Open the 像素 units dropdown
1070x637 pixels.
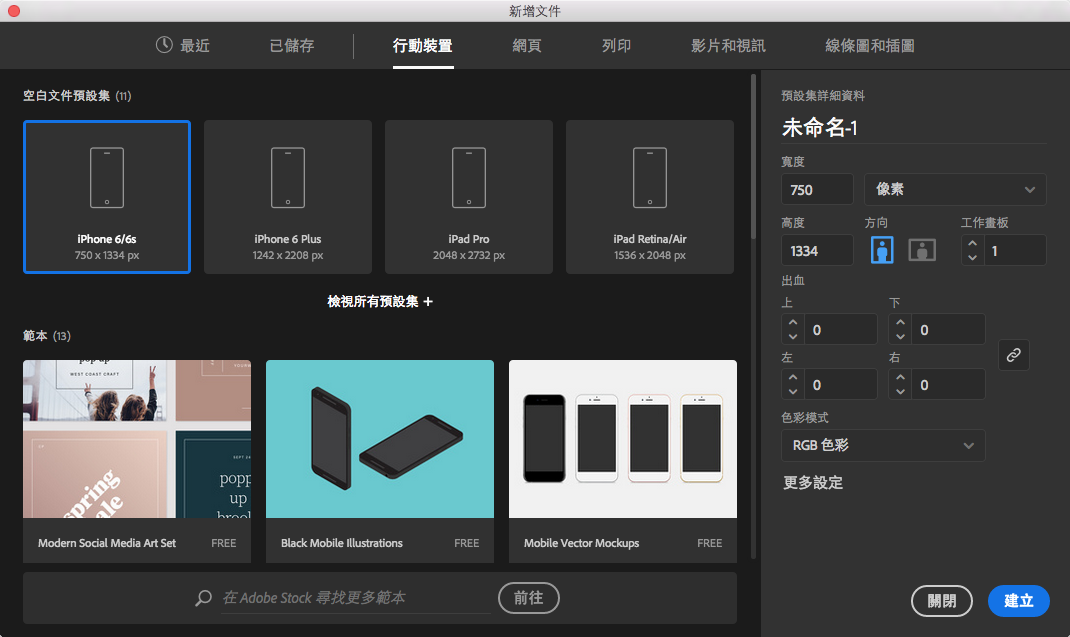[x=955, y=189]
